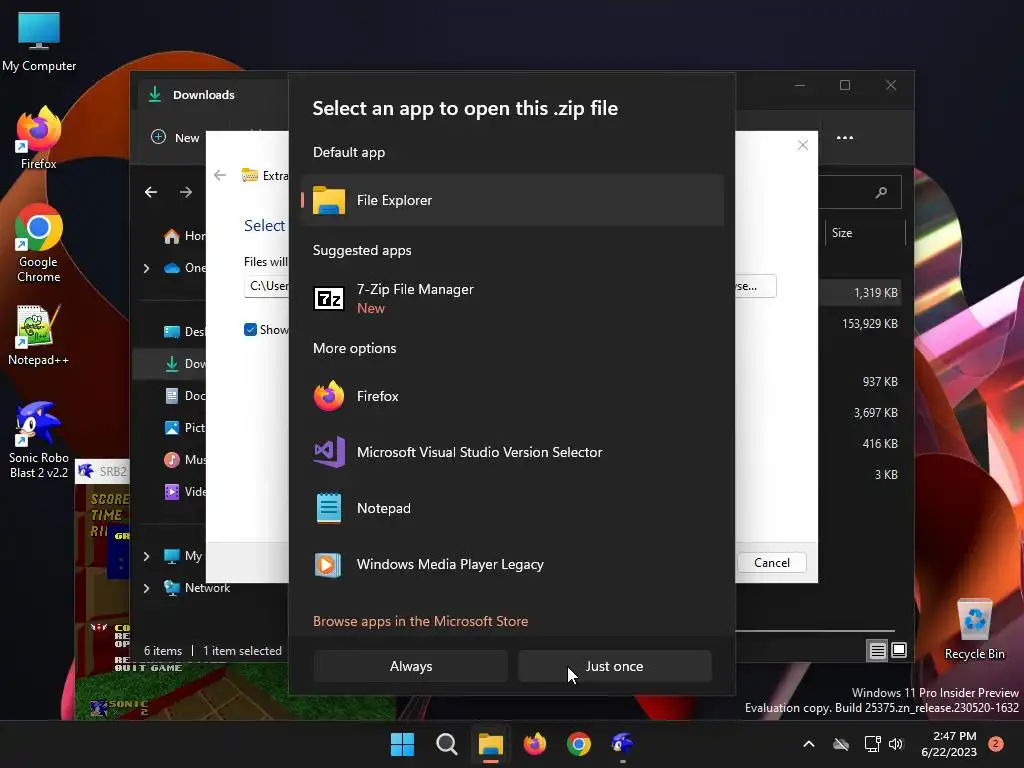Cancel the extraction wizard dialog

click(771, 563)
